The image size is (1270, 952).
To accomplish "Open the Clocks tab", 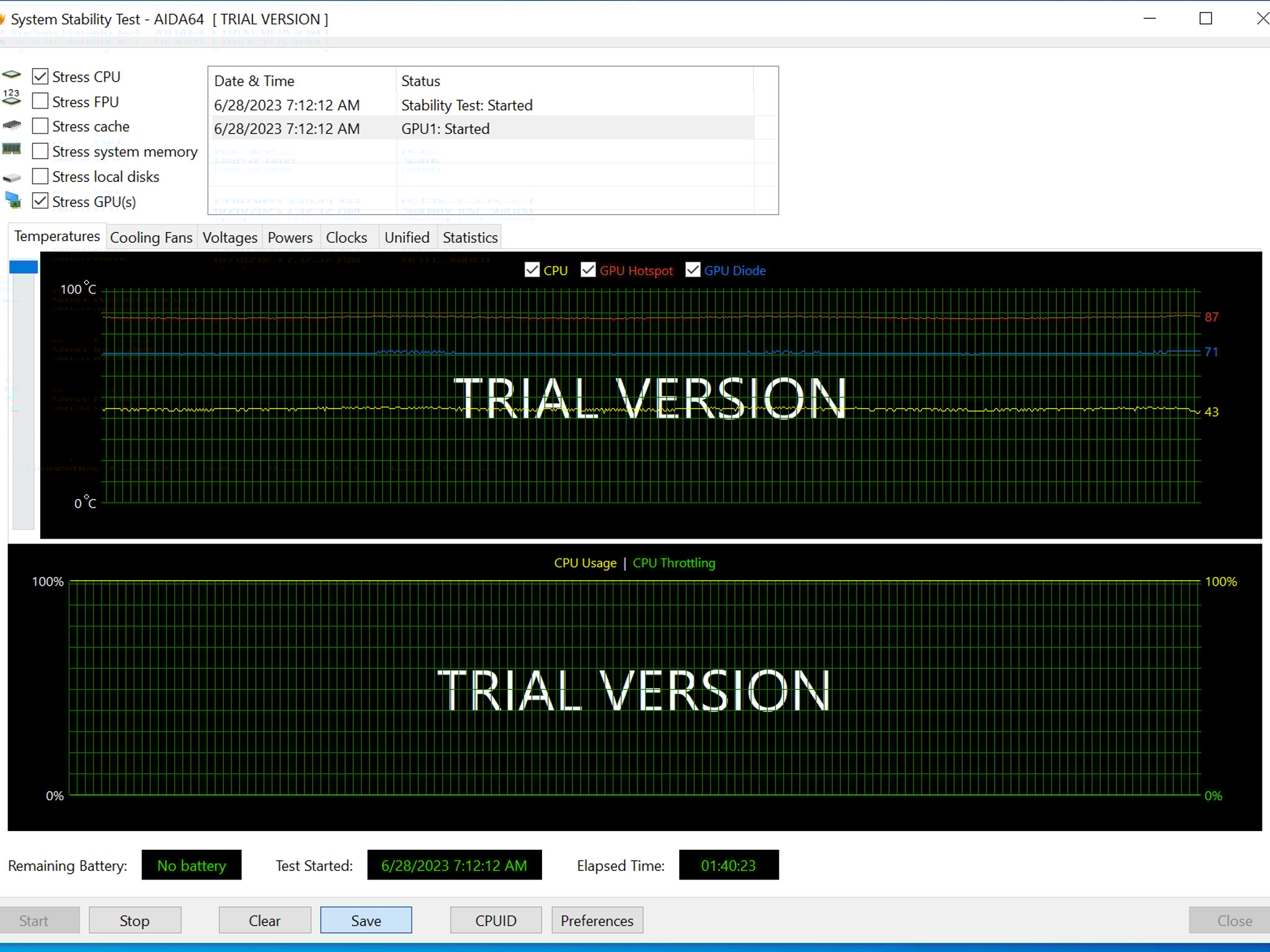I will [346, 238].
